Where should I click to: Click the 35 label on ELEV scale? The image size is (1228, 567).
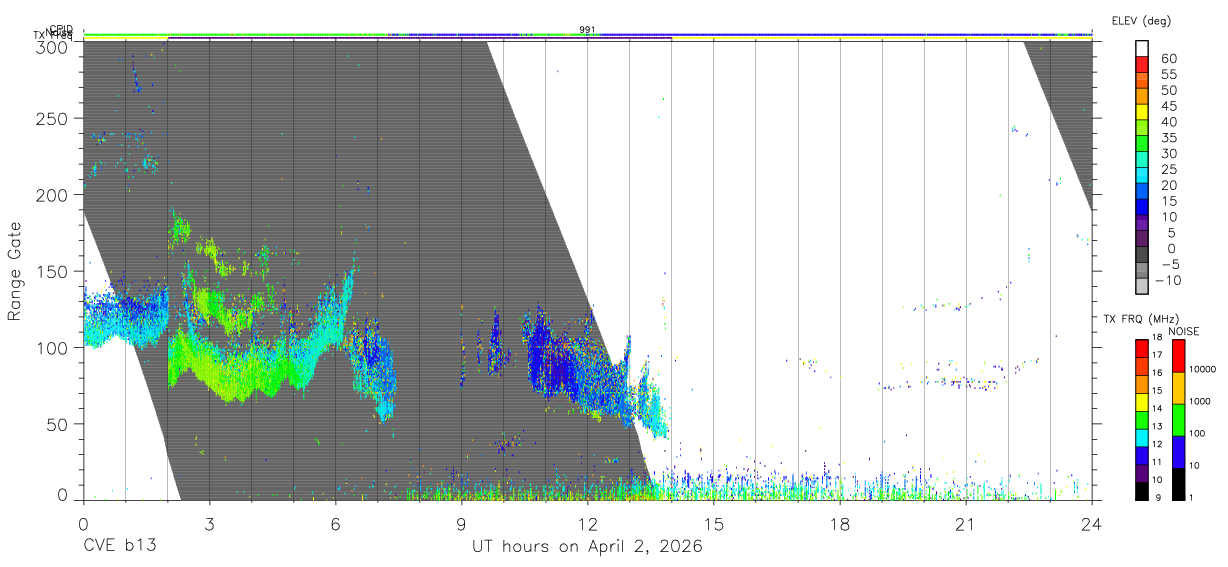point(1168,138)
